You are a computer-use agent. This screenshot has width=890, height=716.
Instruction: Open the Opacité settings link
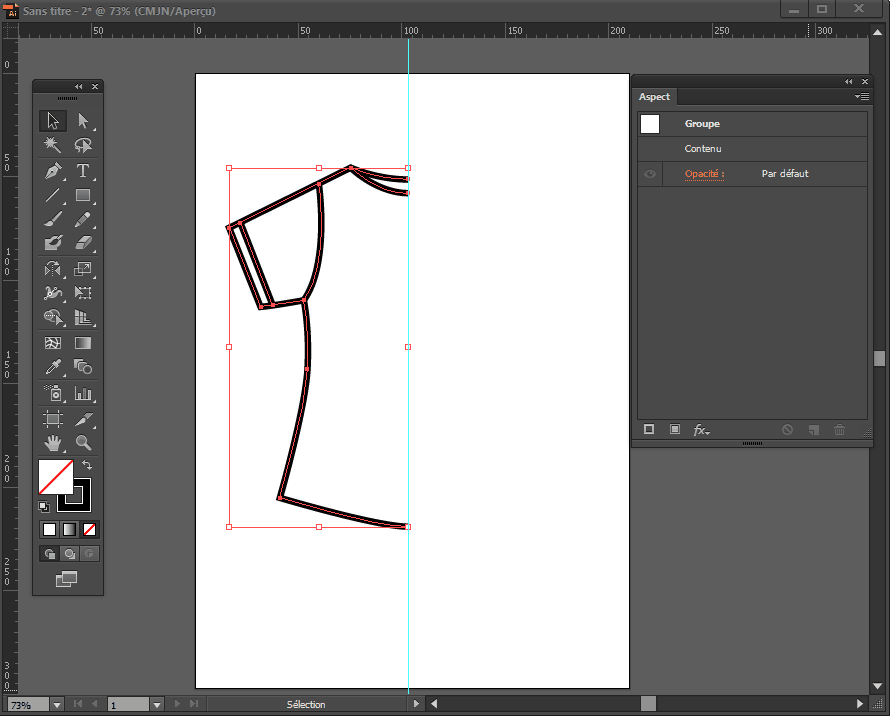(x=704, y=174)
